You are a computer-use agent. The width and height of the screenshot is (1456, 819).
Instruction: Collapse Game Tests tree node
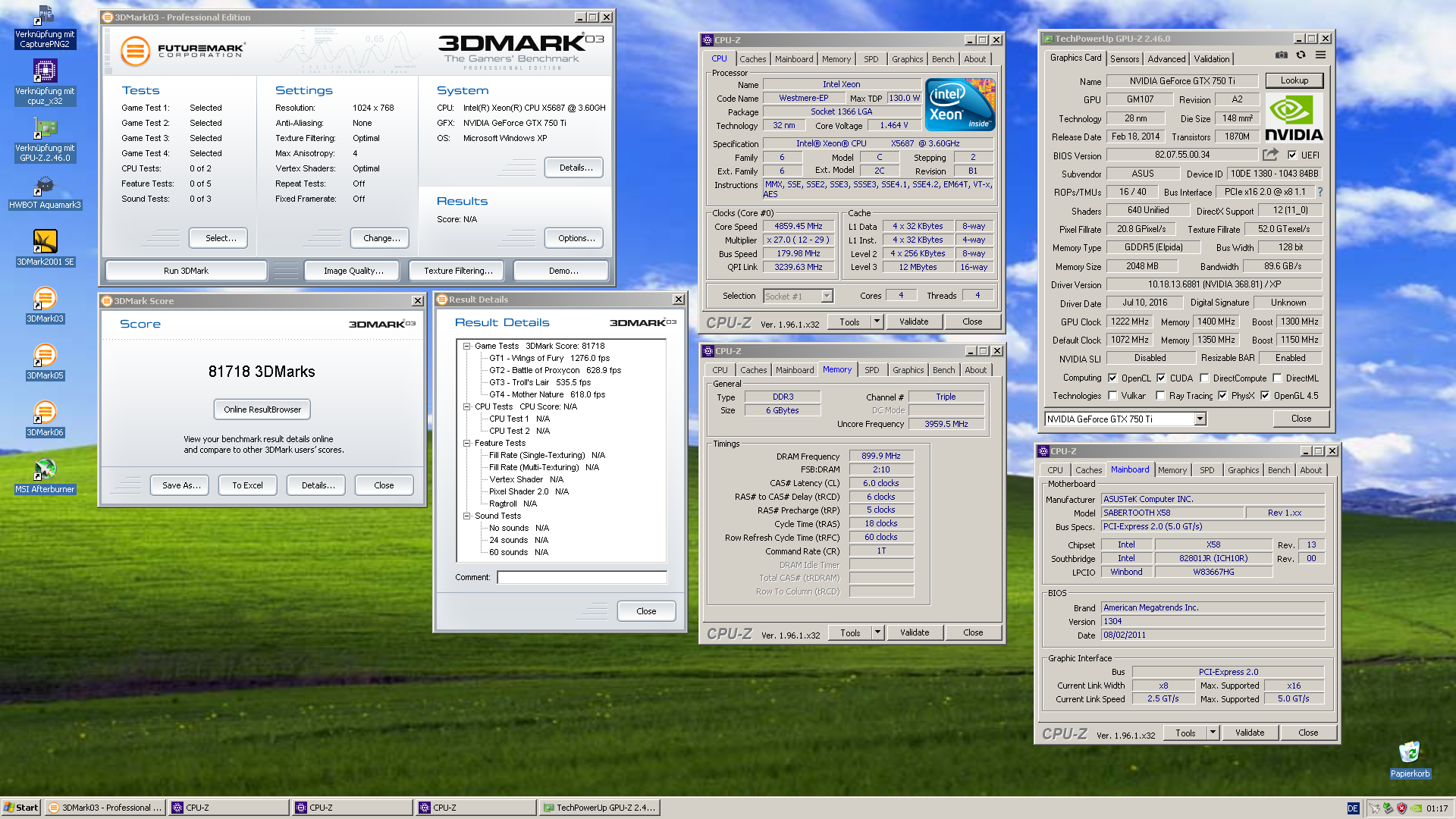coord(467,346)
